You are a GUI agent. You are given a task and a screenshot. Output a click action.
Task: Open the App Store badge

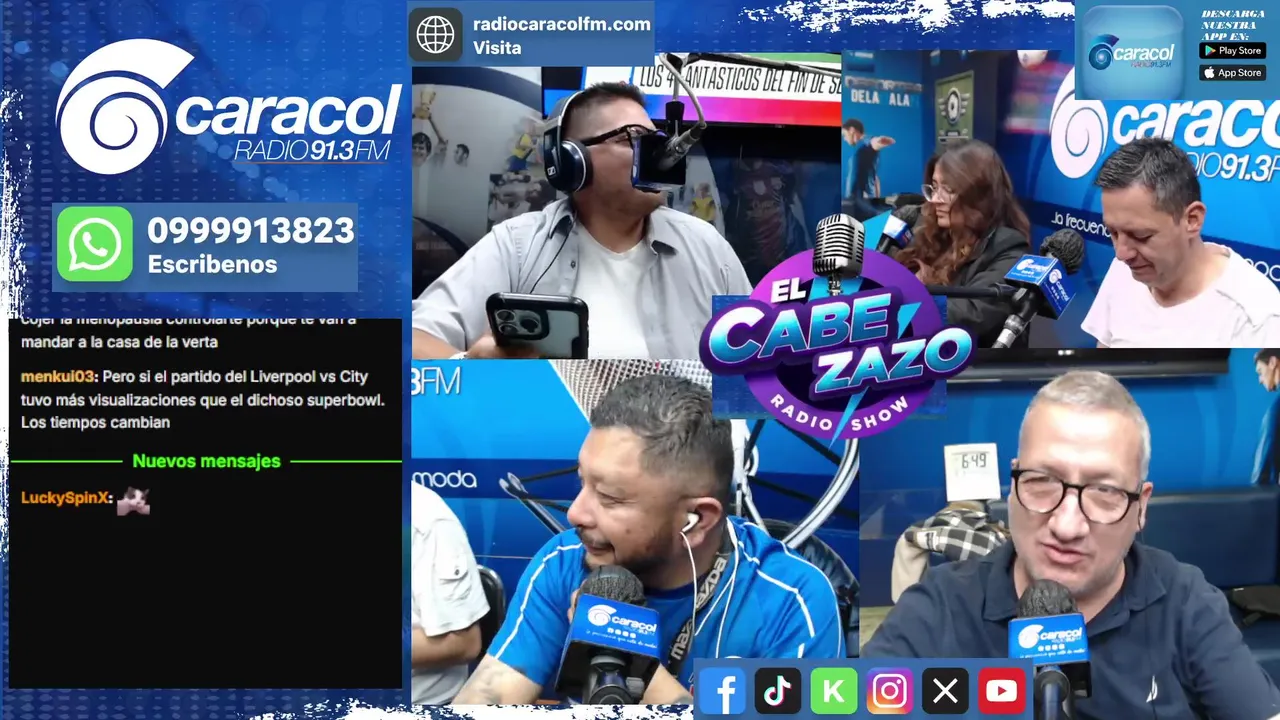[x=1232, y=72]
